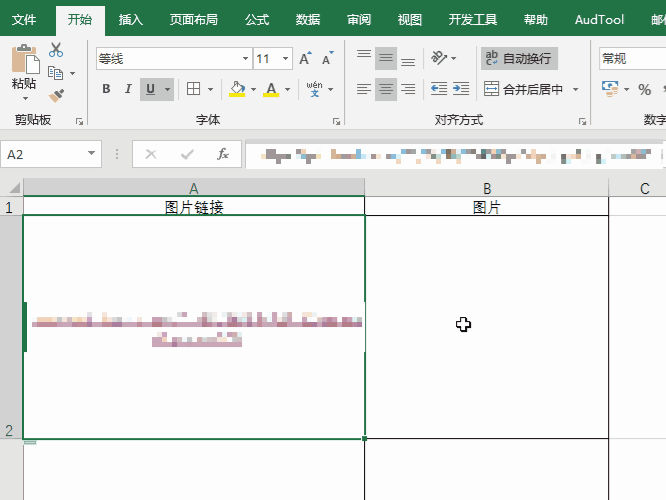Viewport: 666px width, 500px height.
Task: Switch to 插入 tab
Action: (x=130, y=20)
